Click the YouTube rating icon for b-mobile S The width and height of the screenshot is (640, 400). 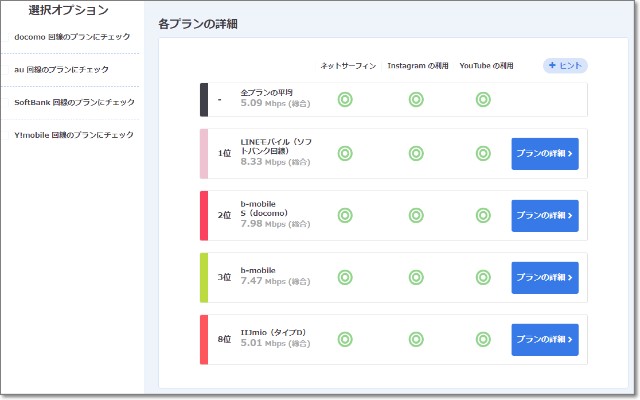[x=483, y=215]
